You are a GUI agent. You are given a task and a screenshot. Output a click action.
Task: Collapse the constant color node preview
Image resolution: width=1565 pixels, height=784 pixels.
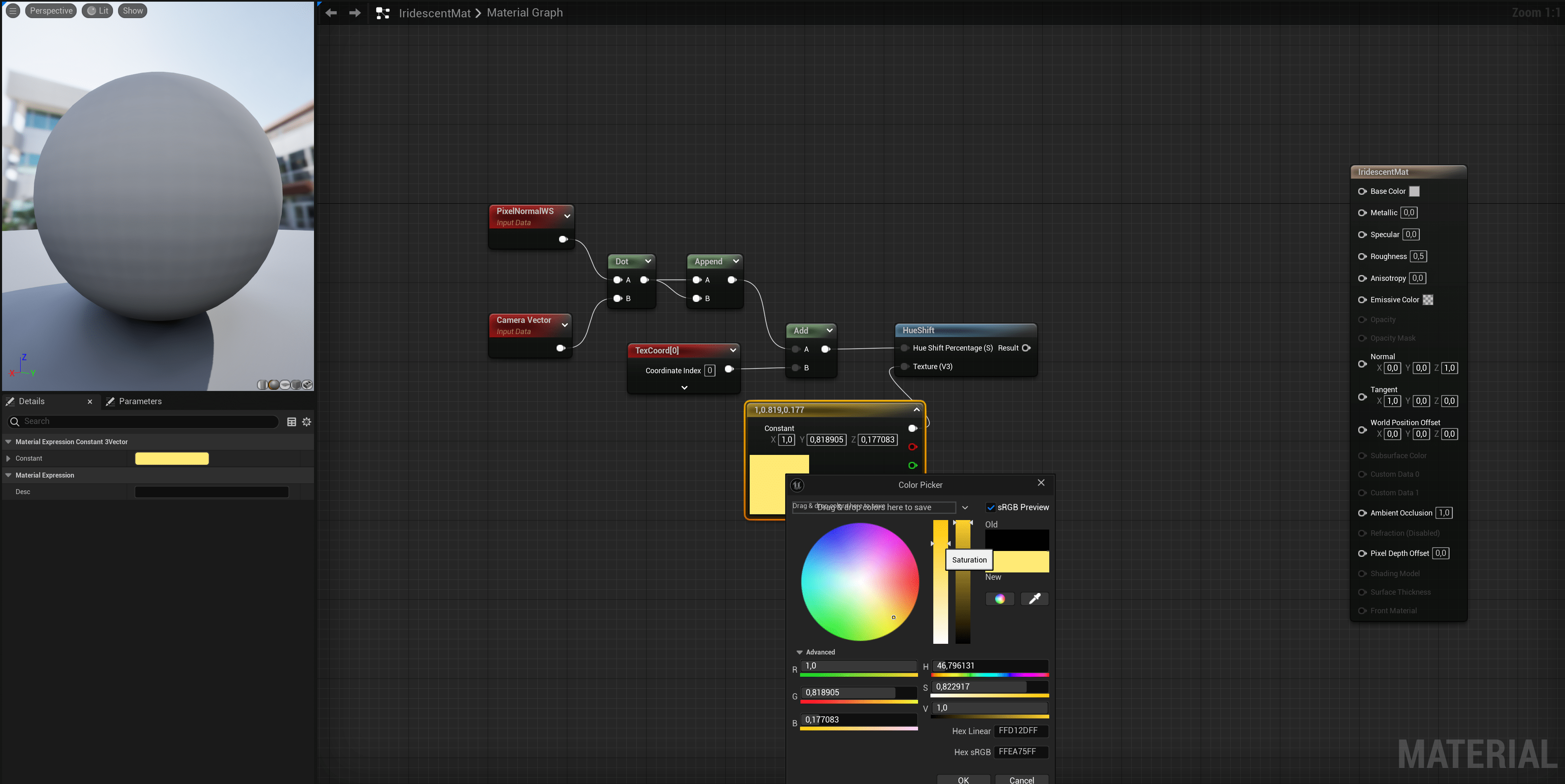tap(917, 410)
